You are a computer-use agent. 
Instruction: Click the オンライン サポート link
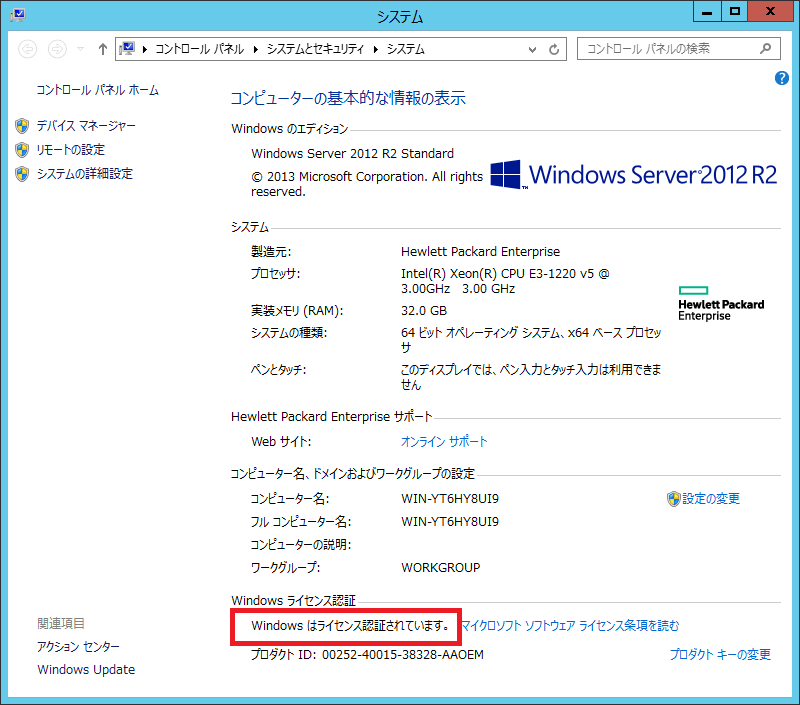coord(444,441)
